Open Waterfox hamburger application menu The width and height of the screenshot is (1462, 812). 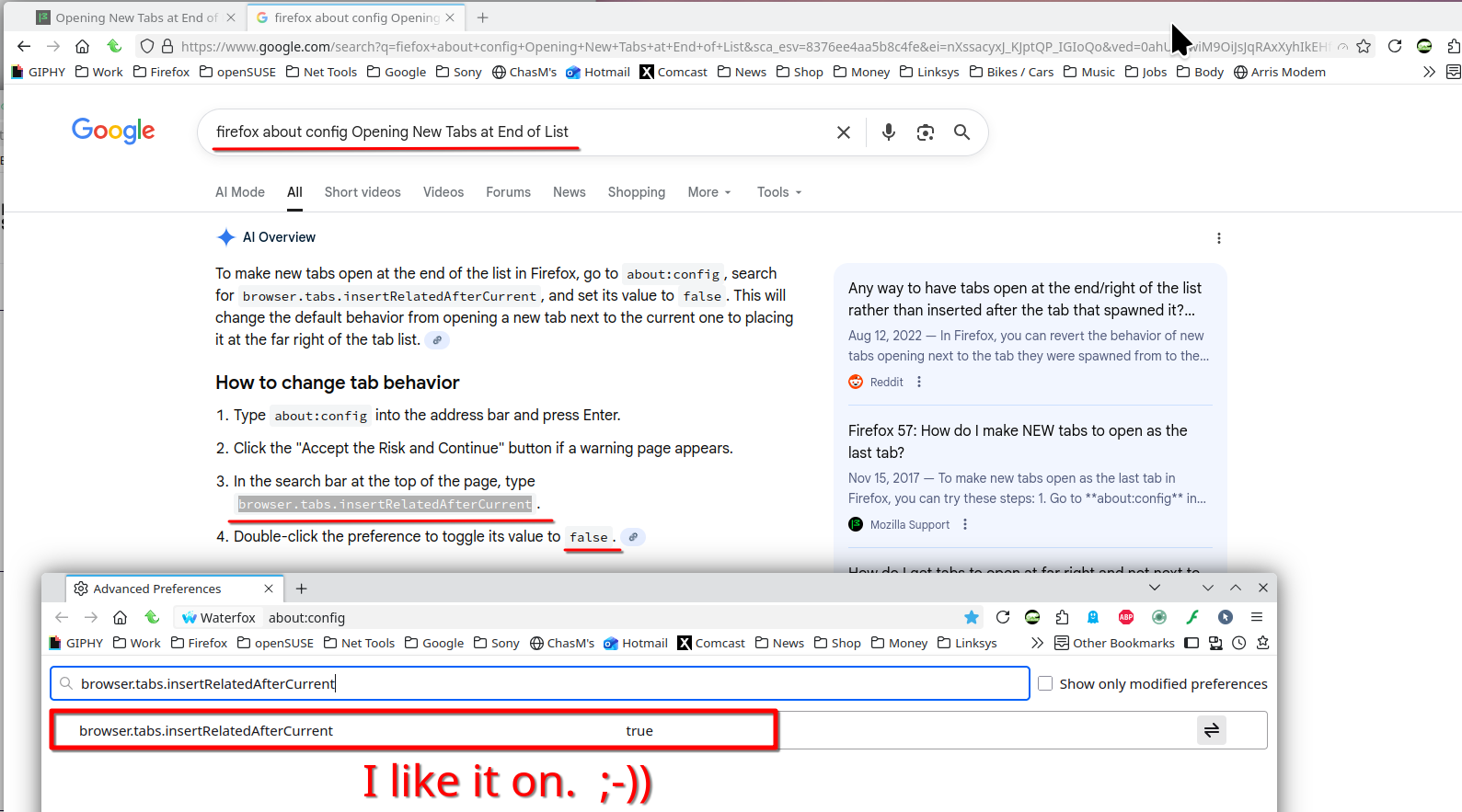pos(1257,617)
